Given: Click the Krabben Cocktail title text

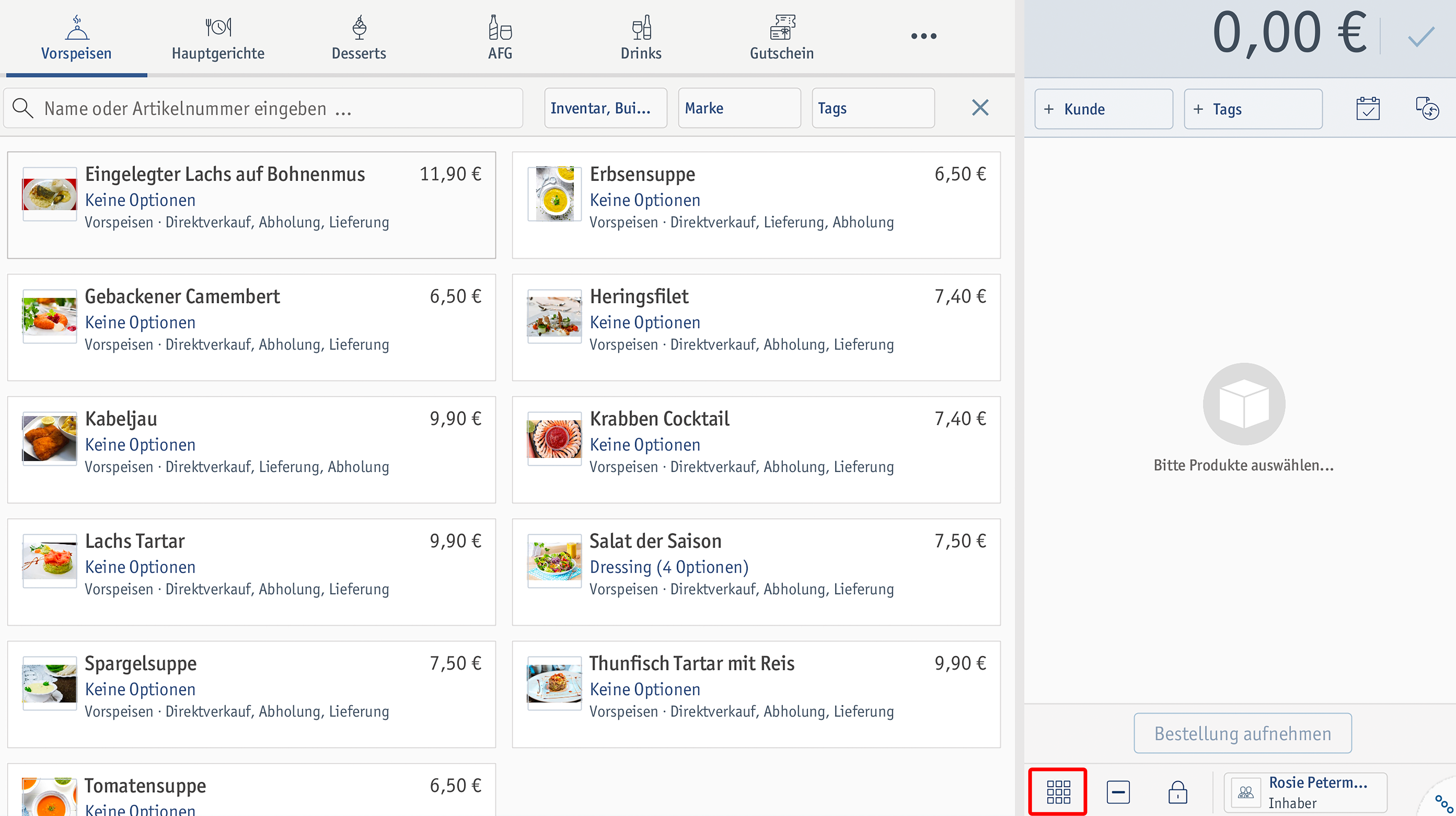Looking at the screenshot, I should coord(660,419).
